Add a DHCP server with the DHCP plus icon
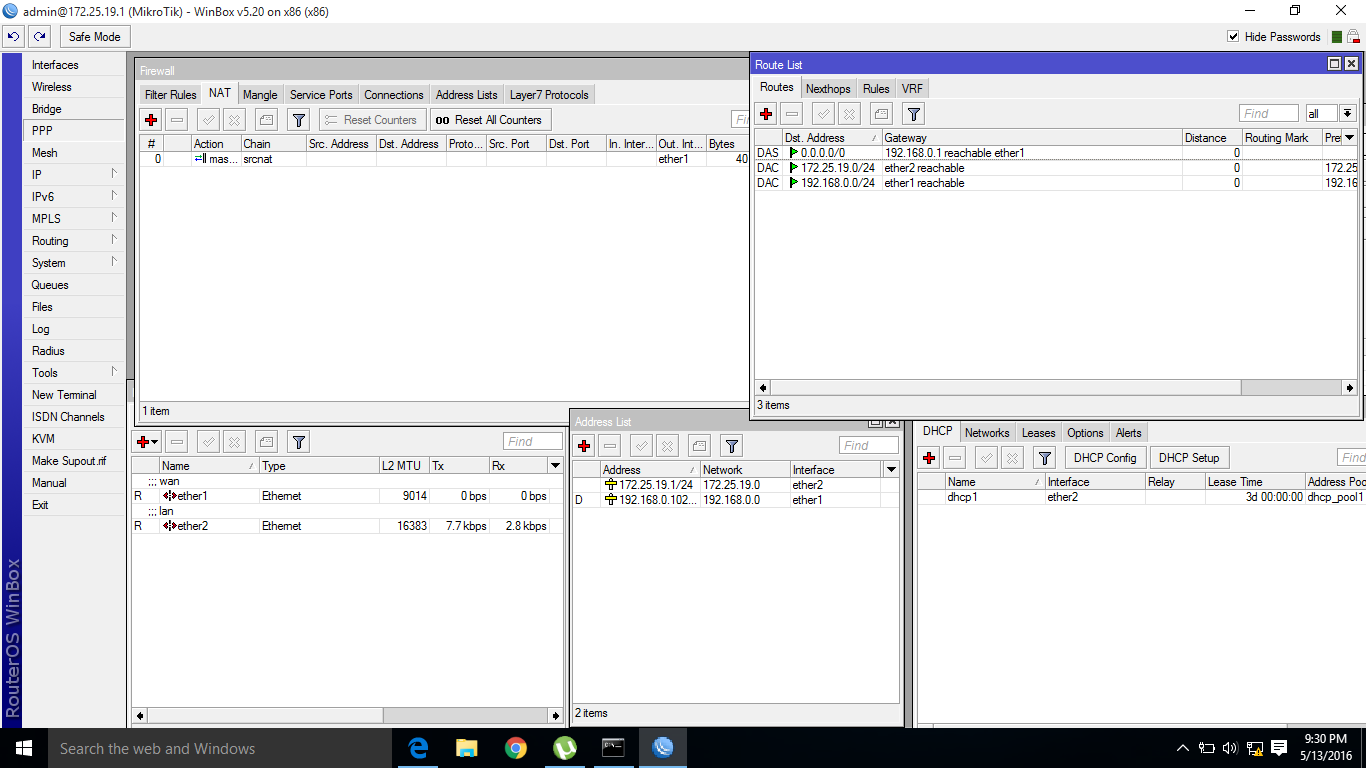This screenshot has height=768, width=1366. (929, 458)
